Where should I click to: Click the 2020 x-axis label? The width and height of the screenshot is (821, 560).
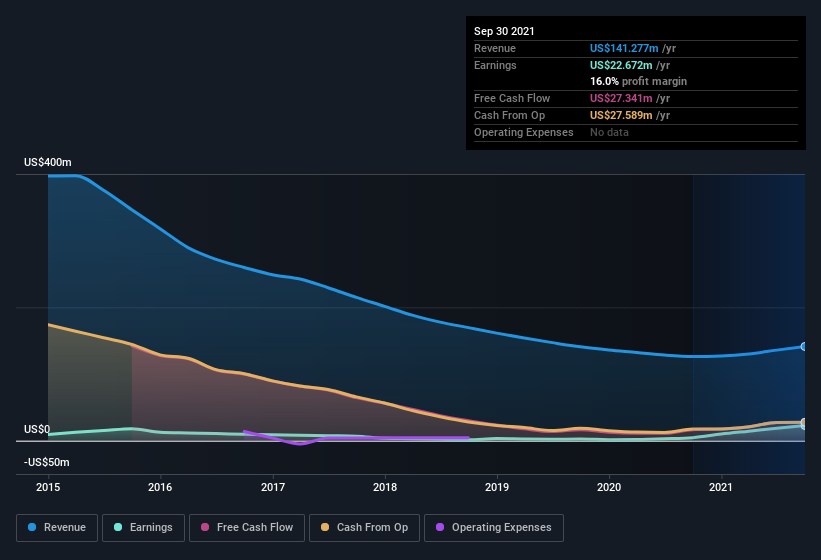[609, 487]
